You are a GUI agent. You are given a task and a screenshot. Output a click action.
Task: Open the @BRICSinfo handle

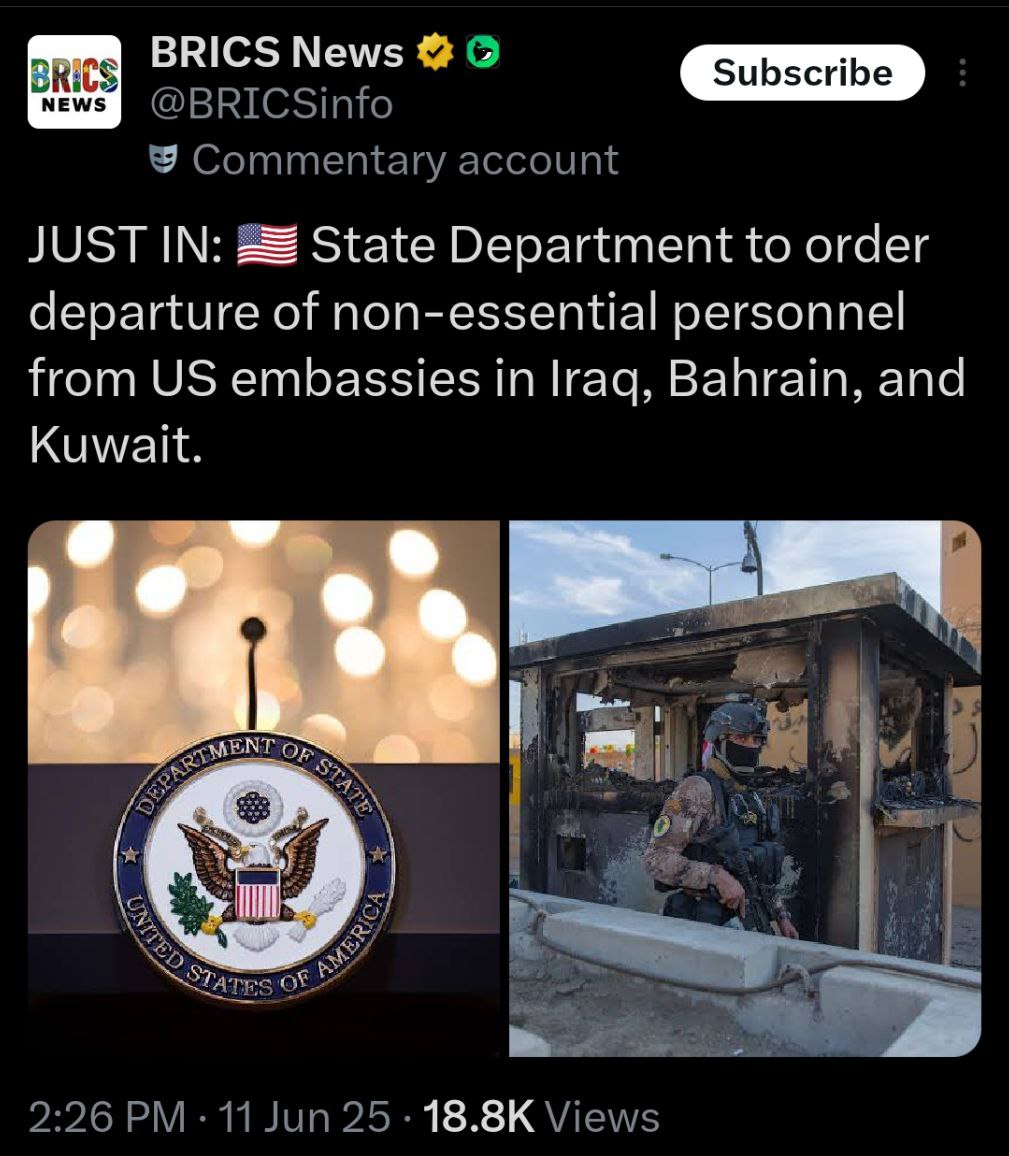pyautogui.click(x=271, y=104)
